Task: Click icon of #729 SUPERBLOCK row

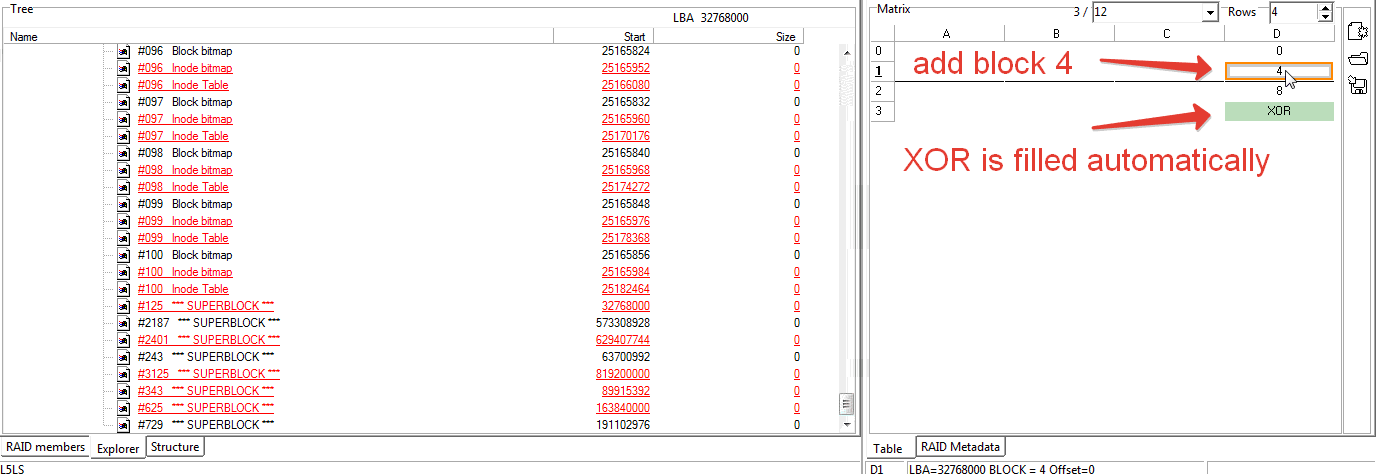Action: click(x=124, y=425)
